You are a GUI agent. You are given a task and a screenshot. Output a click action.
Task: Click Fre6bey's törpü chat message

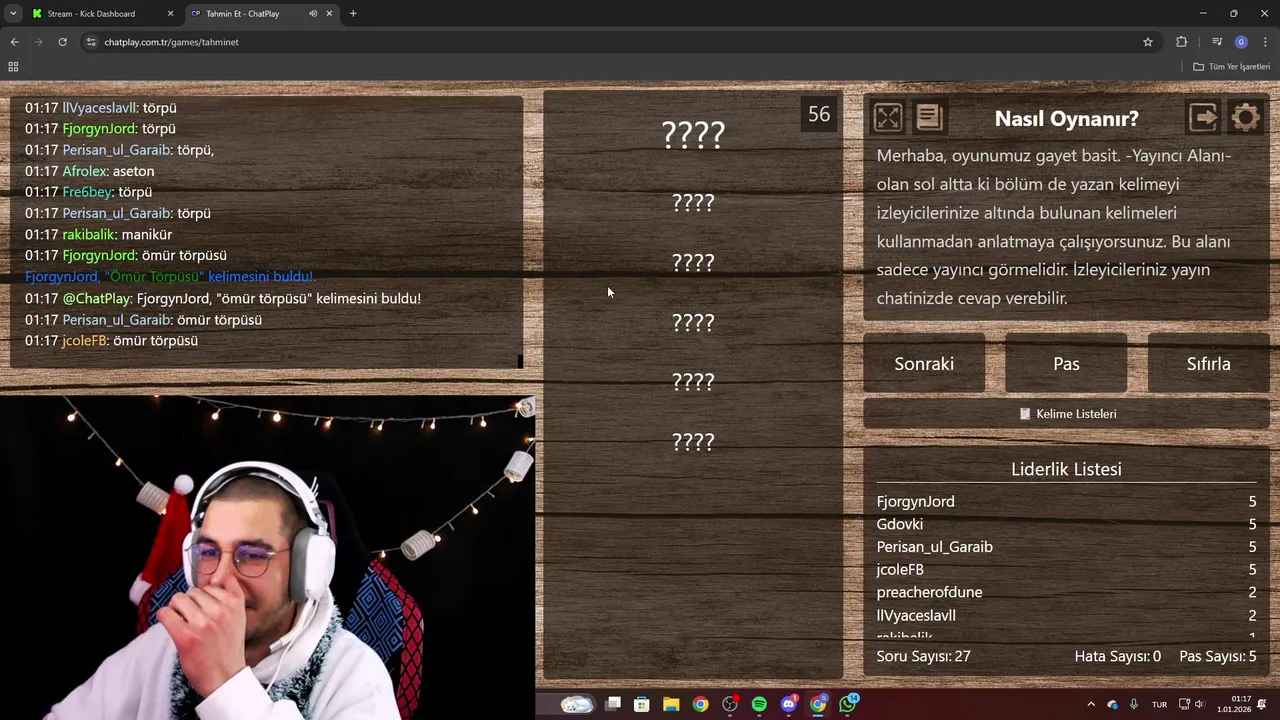click(89, 192)
